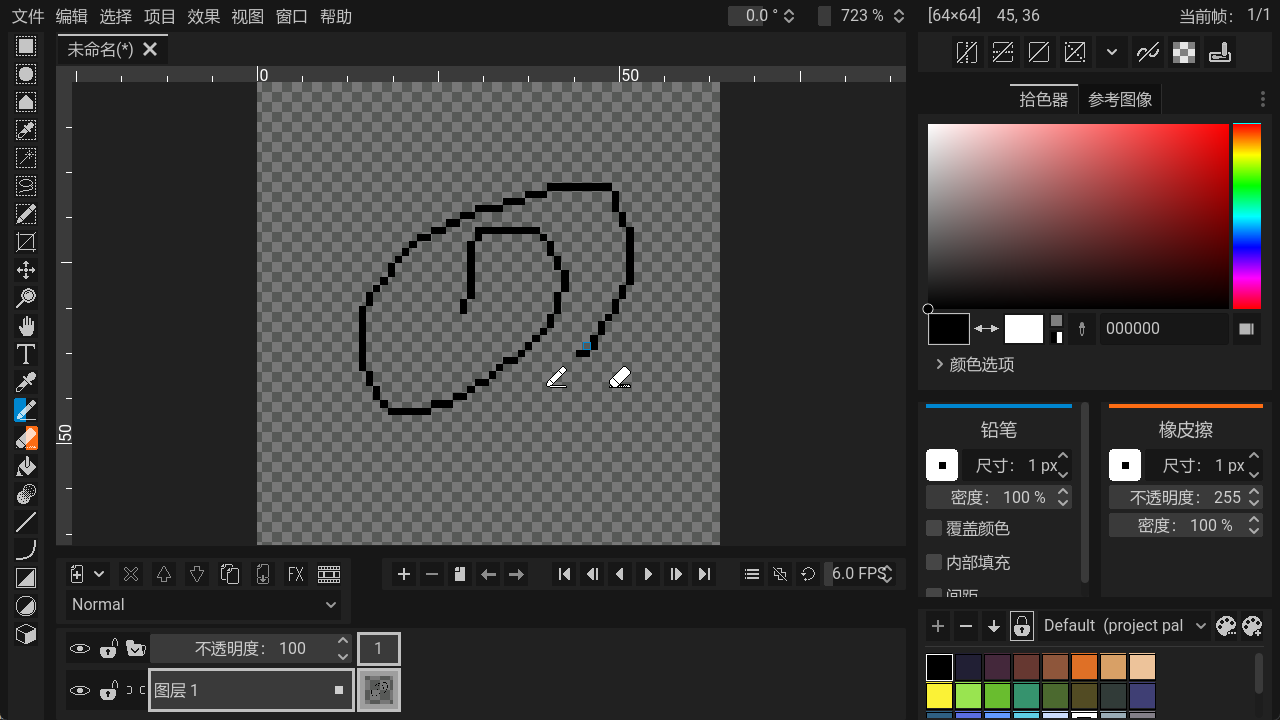Image resolution: width=1280 pixels, height=720 pixels.
Task: Expand the 颜色选项 section
Action: [x=974, y=364]
